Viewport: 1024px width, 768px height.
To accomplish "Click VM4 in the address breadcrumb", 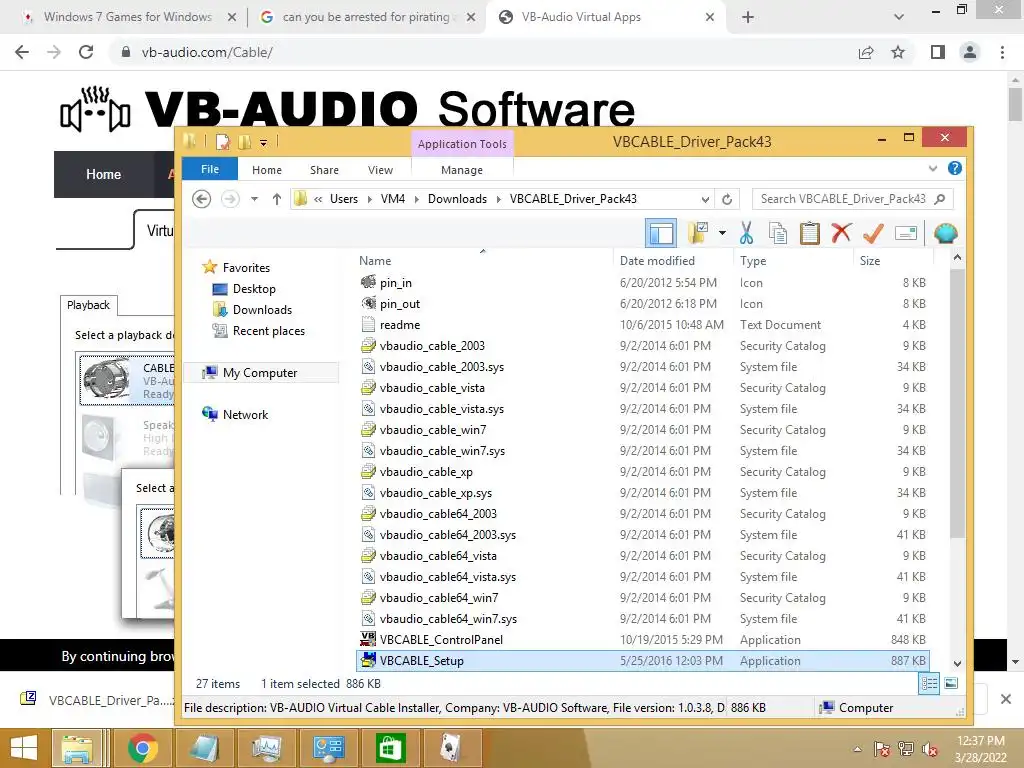I will [x=392, y=199].
